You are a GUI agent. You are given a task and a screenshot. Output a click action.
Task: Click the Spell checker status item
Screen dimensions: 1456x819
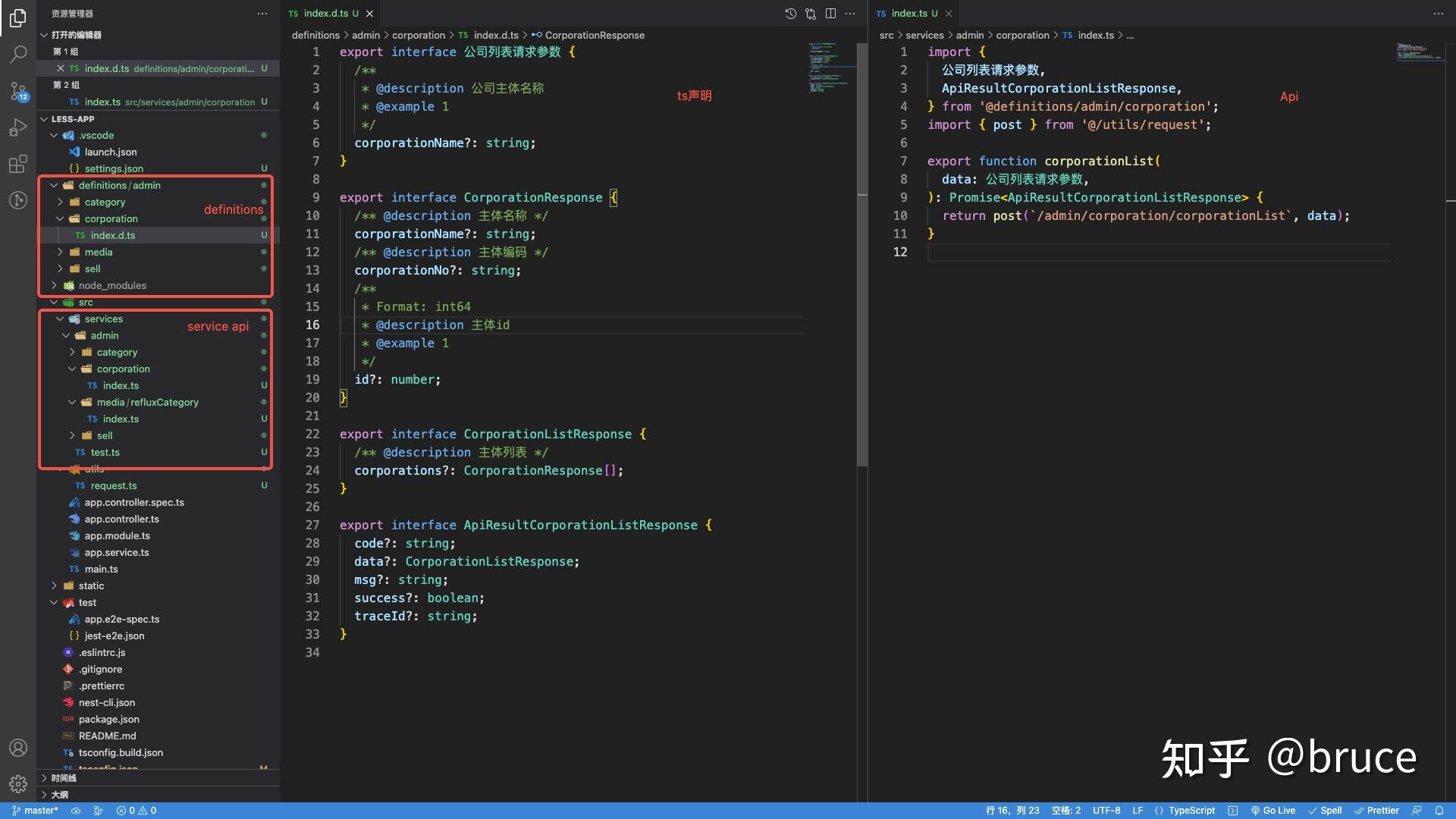coord(1325,811)
